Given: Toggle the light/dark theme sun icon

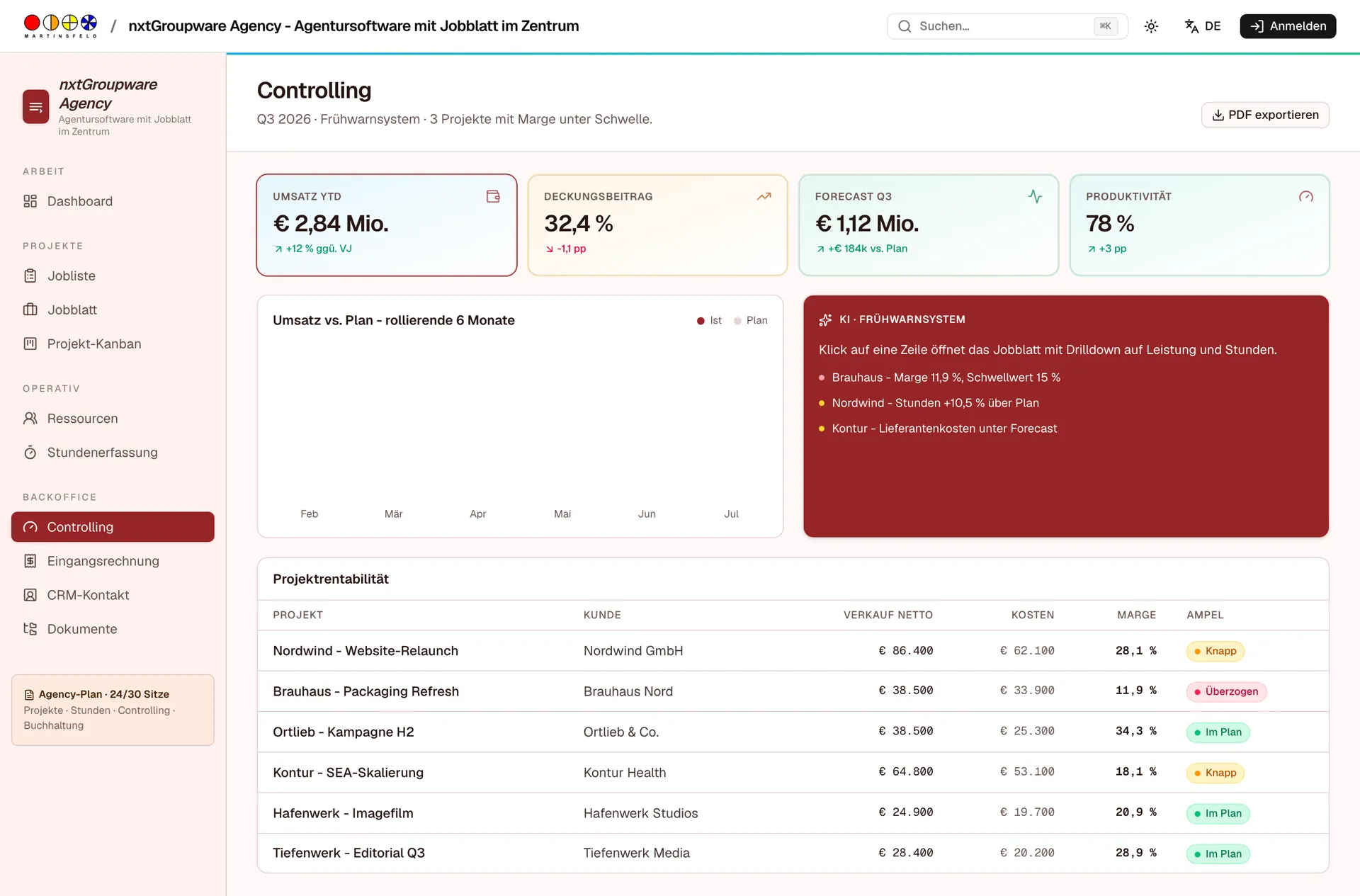Looking at the screenshot, I should (1151, 26).
